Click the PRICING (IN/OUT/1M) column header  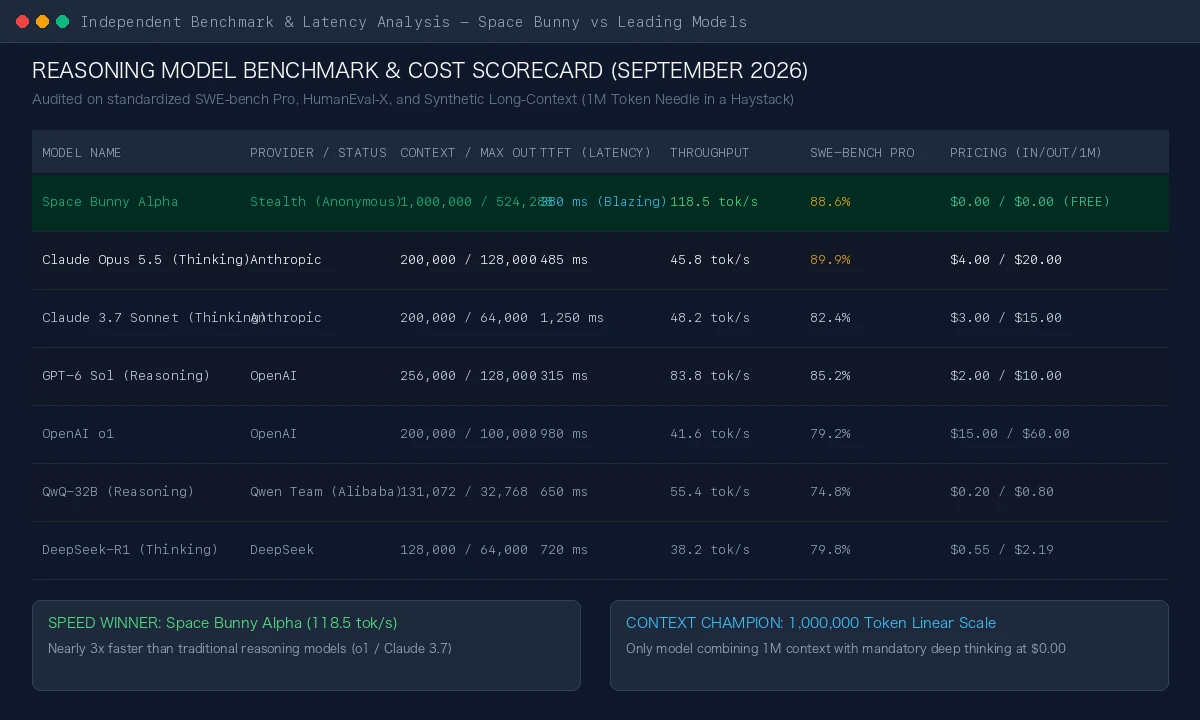1026,153
